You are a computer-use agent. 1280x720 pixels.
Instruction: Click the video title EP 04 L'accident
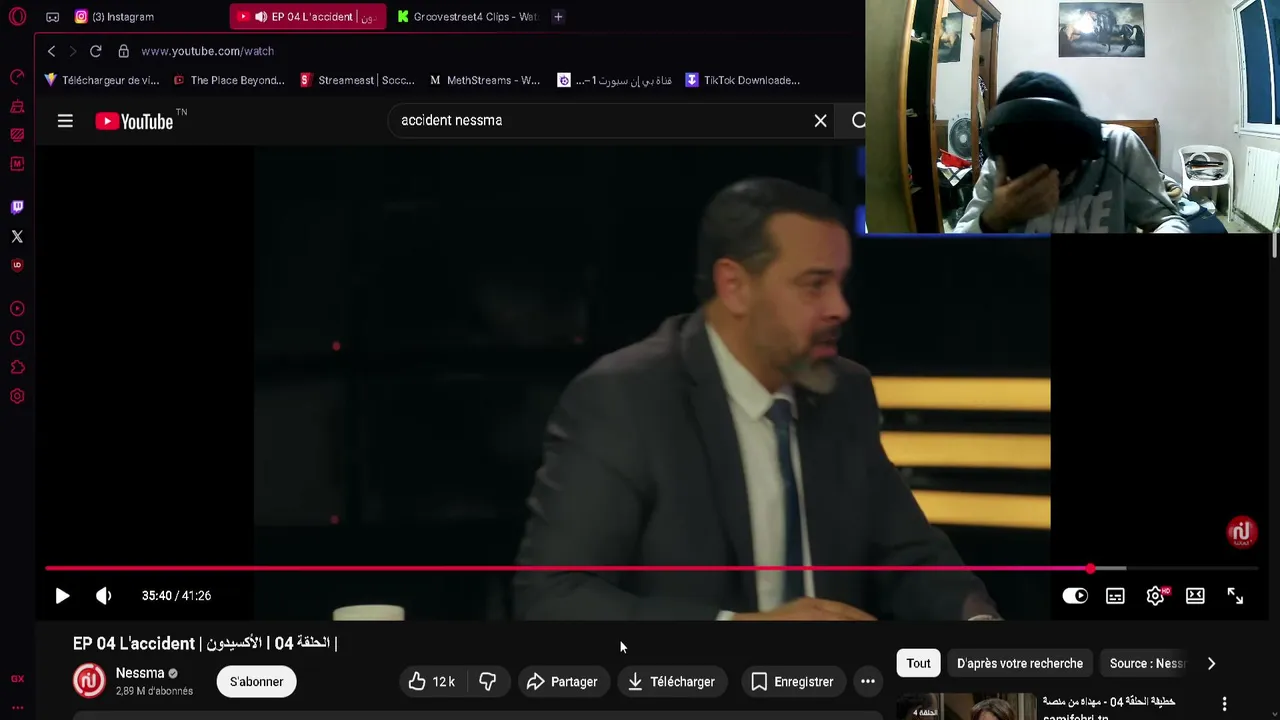pyautogui.click(x=205, y=643)
